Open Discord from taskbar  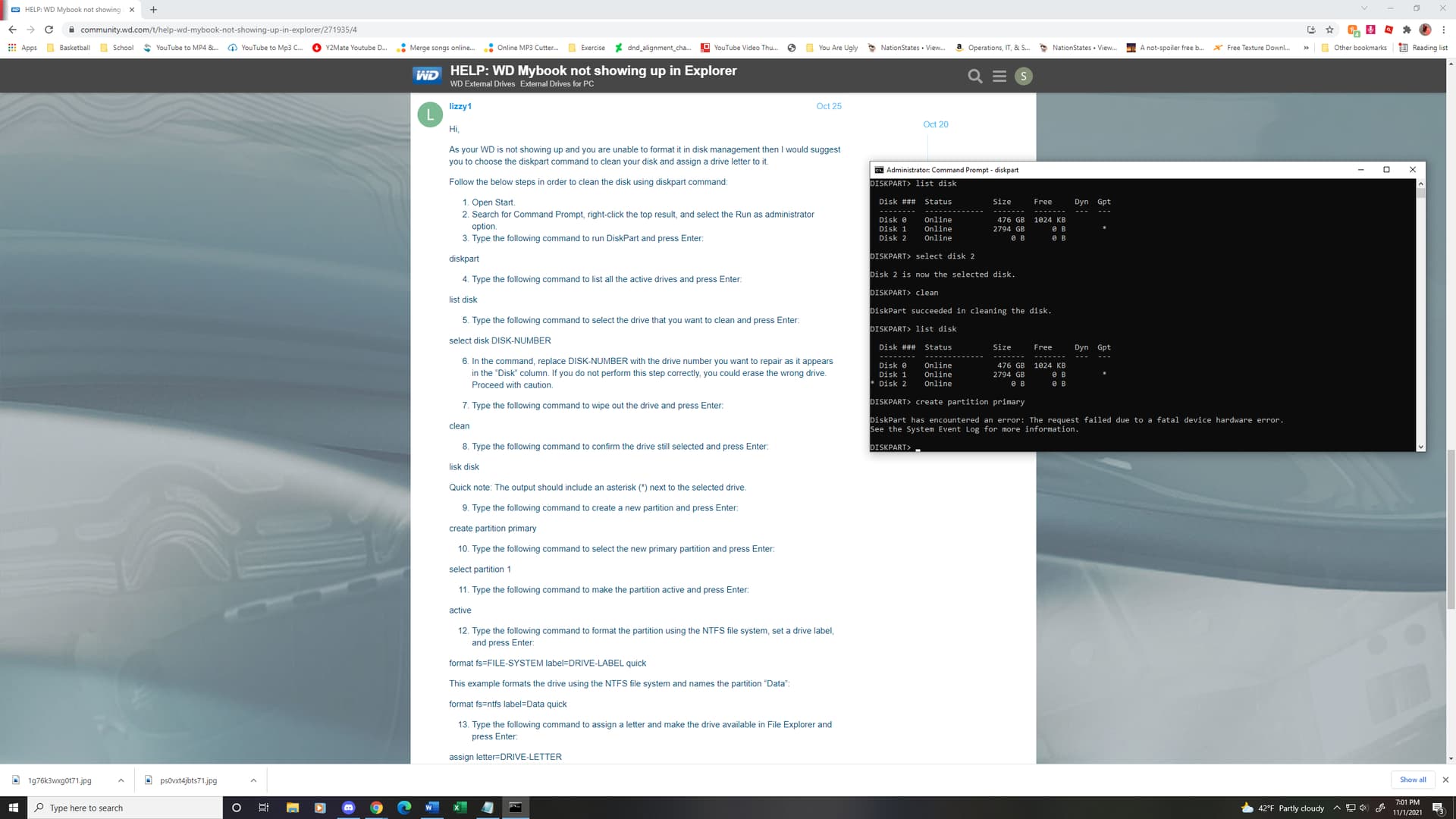point(348,808)
